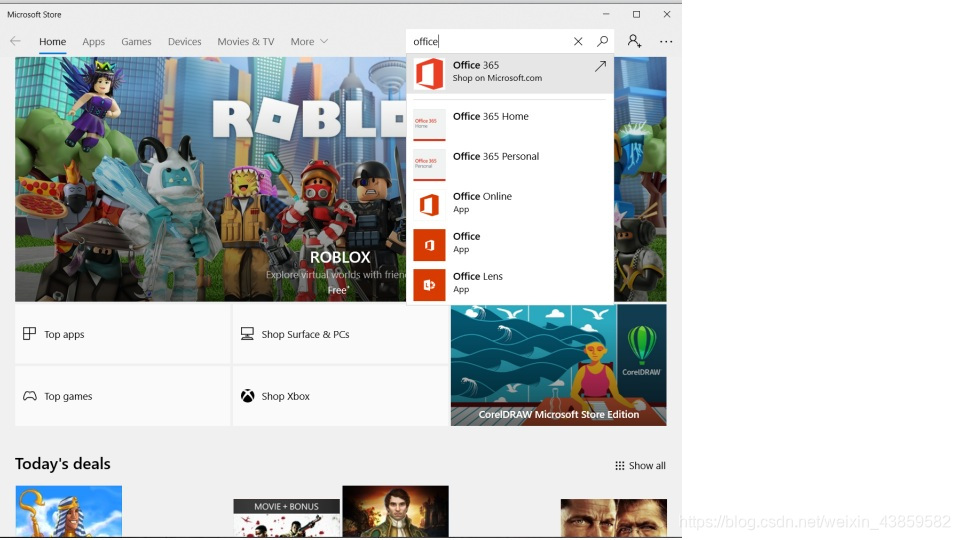Open the ROBLOX featured banner
Screen dimensions: 960x540
point(210,179)
